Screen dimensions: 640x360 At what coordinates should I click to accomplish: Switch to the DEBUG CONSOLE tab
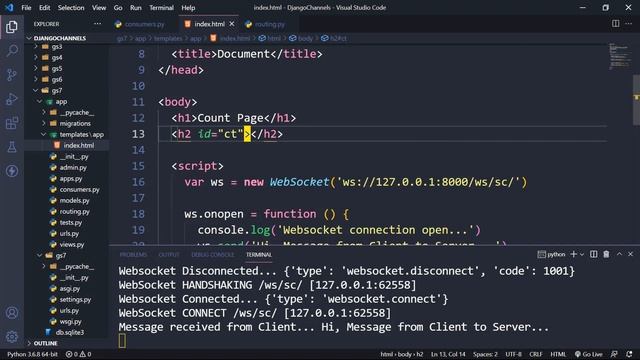[213, 255]
